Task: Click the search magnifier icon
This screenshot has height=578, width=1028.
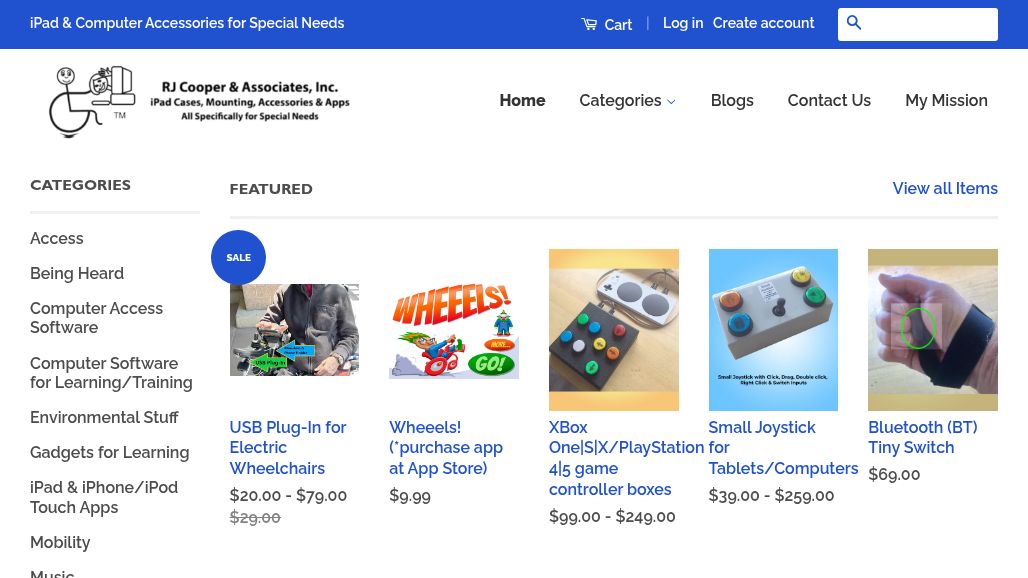Action: 855,23
